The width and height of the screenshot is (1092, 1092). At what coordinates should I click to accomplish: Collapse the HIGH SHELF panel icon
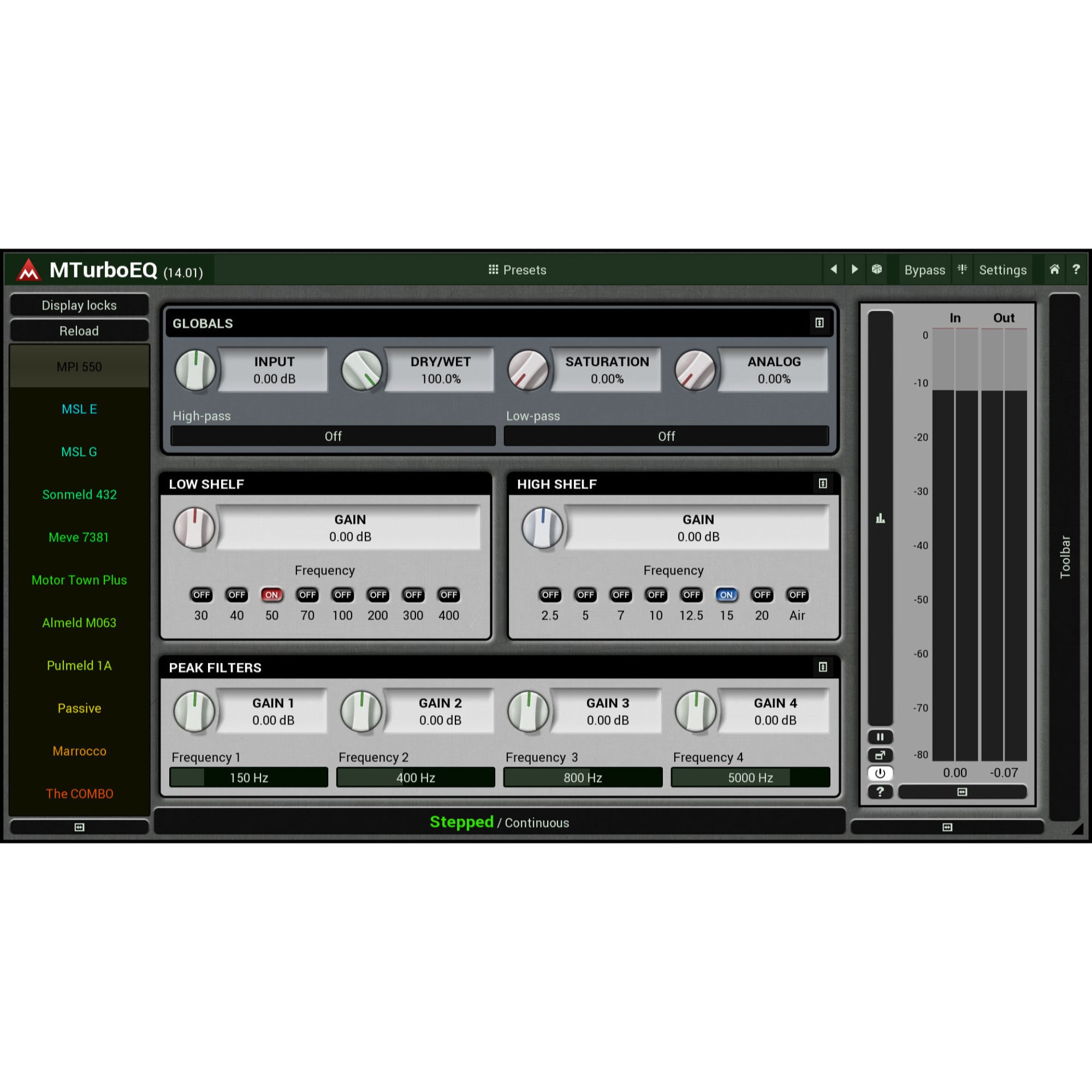click(823, 483)
